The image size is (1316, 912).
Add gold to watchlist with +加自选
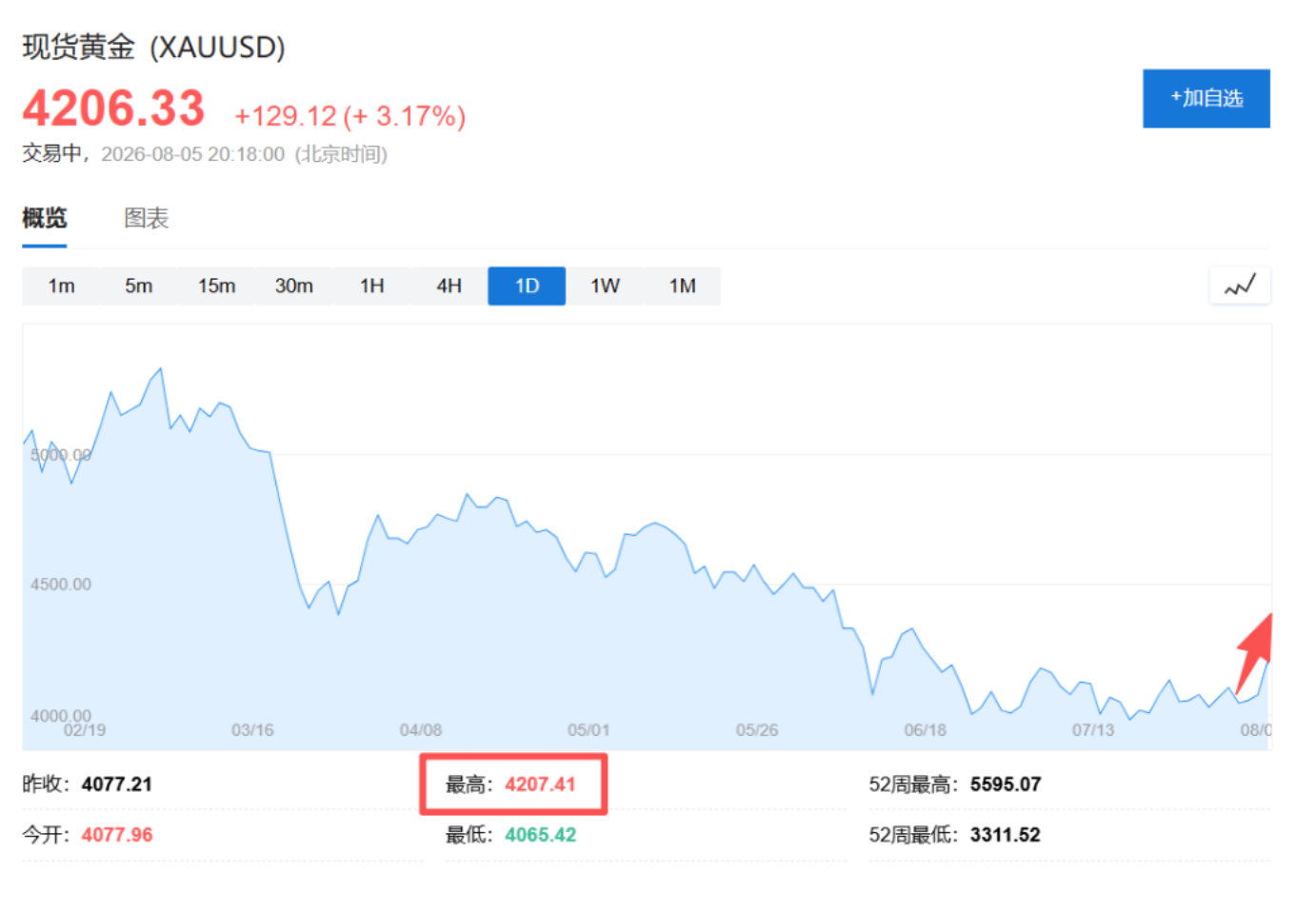click(x=1206, y=98)
